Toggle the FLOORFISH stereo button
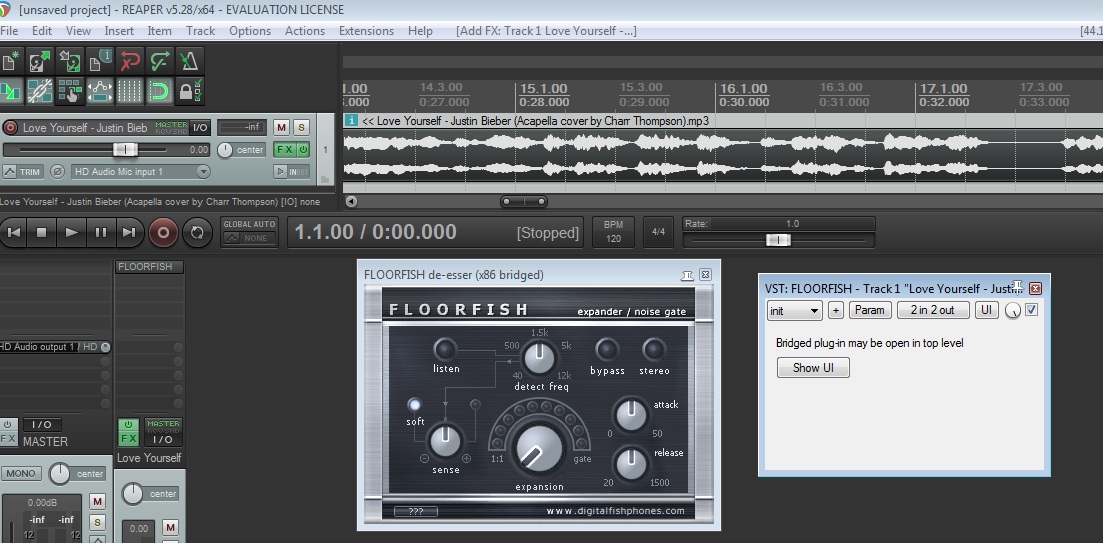 pyautogui.click(x=654, y=350)
